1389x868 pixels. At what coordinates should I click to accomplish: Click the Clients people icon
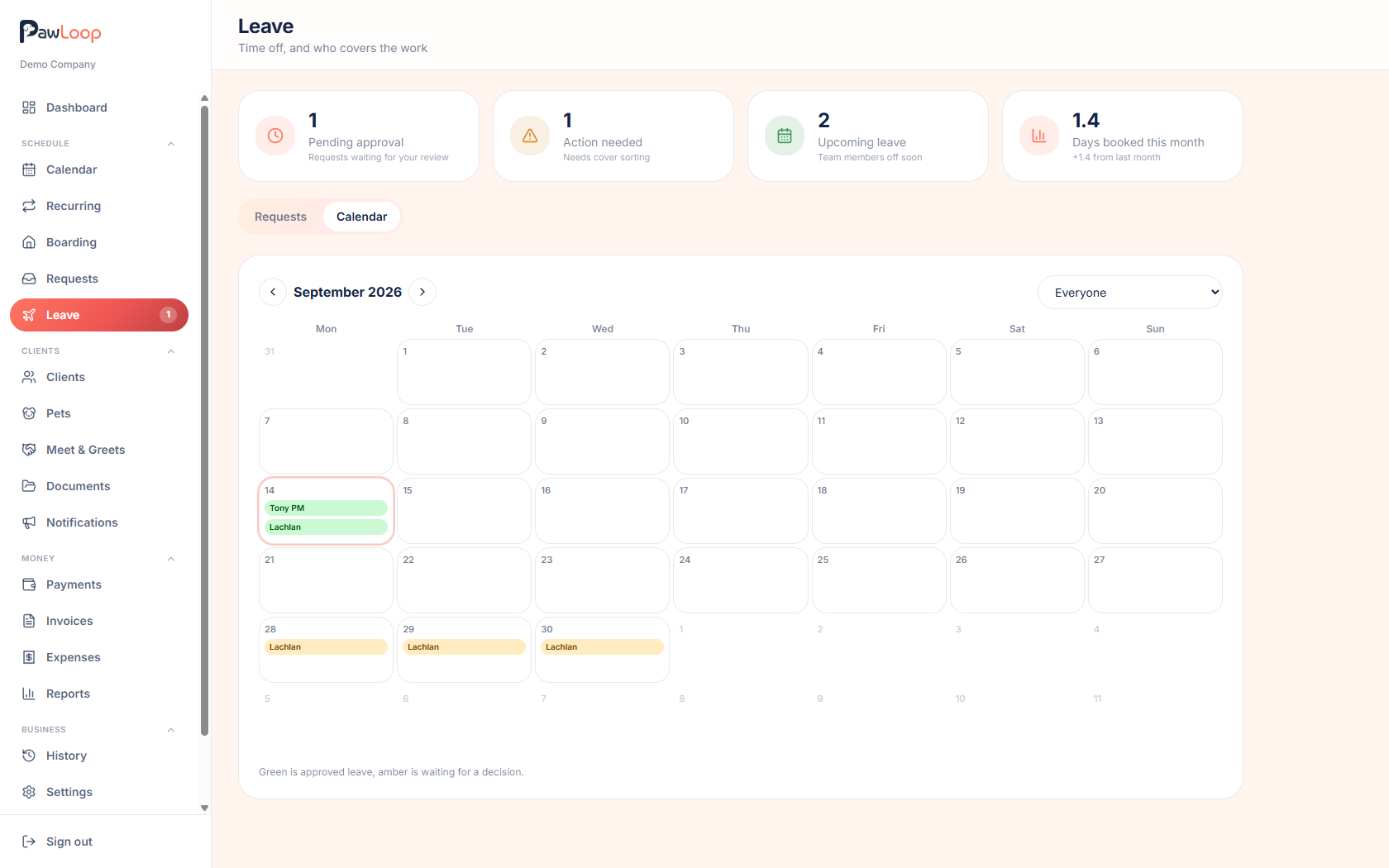pos(29,377)
